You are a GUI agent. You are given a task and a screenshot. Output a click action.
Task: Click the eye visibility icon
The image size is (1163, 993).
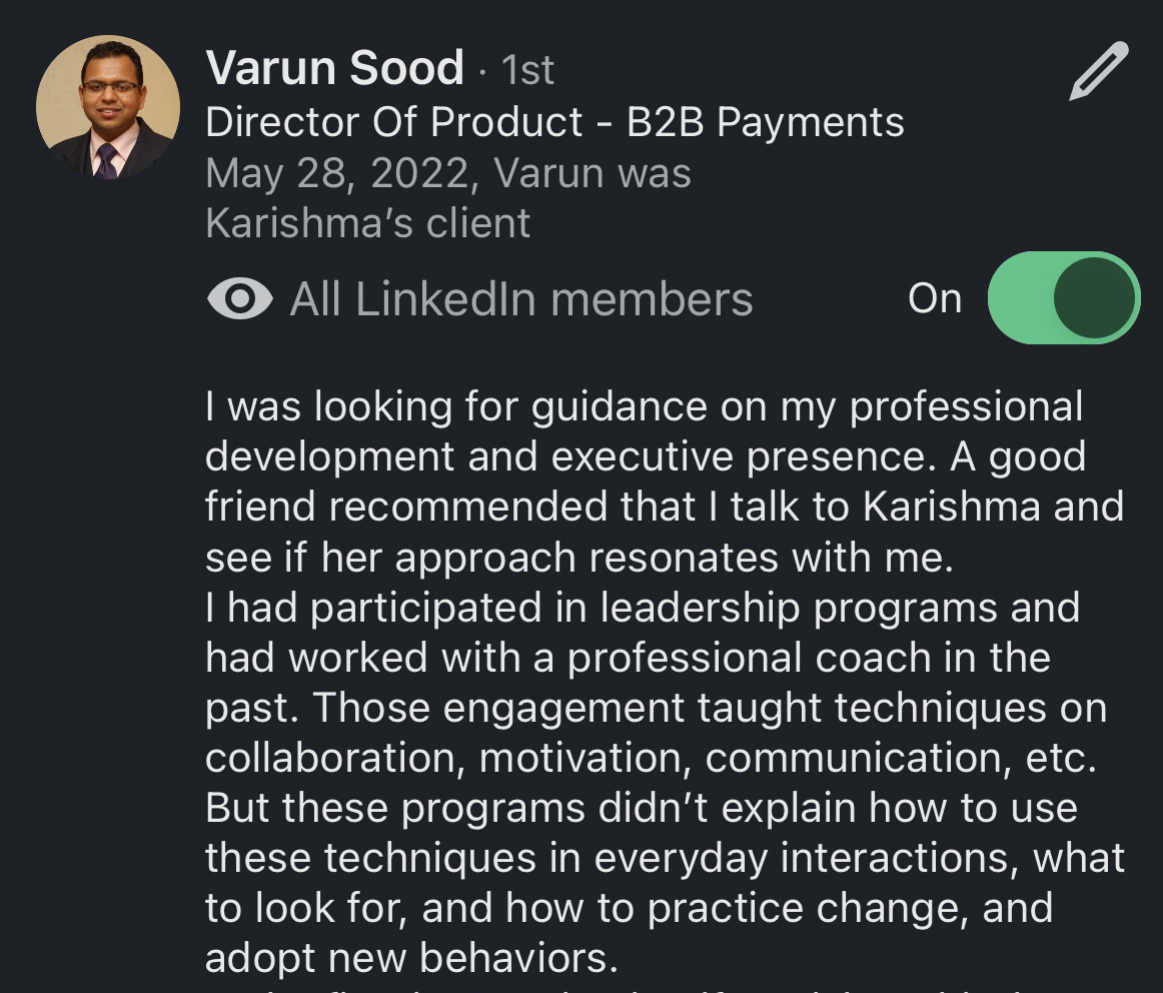(x=239, y=299)
